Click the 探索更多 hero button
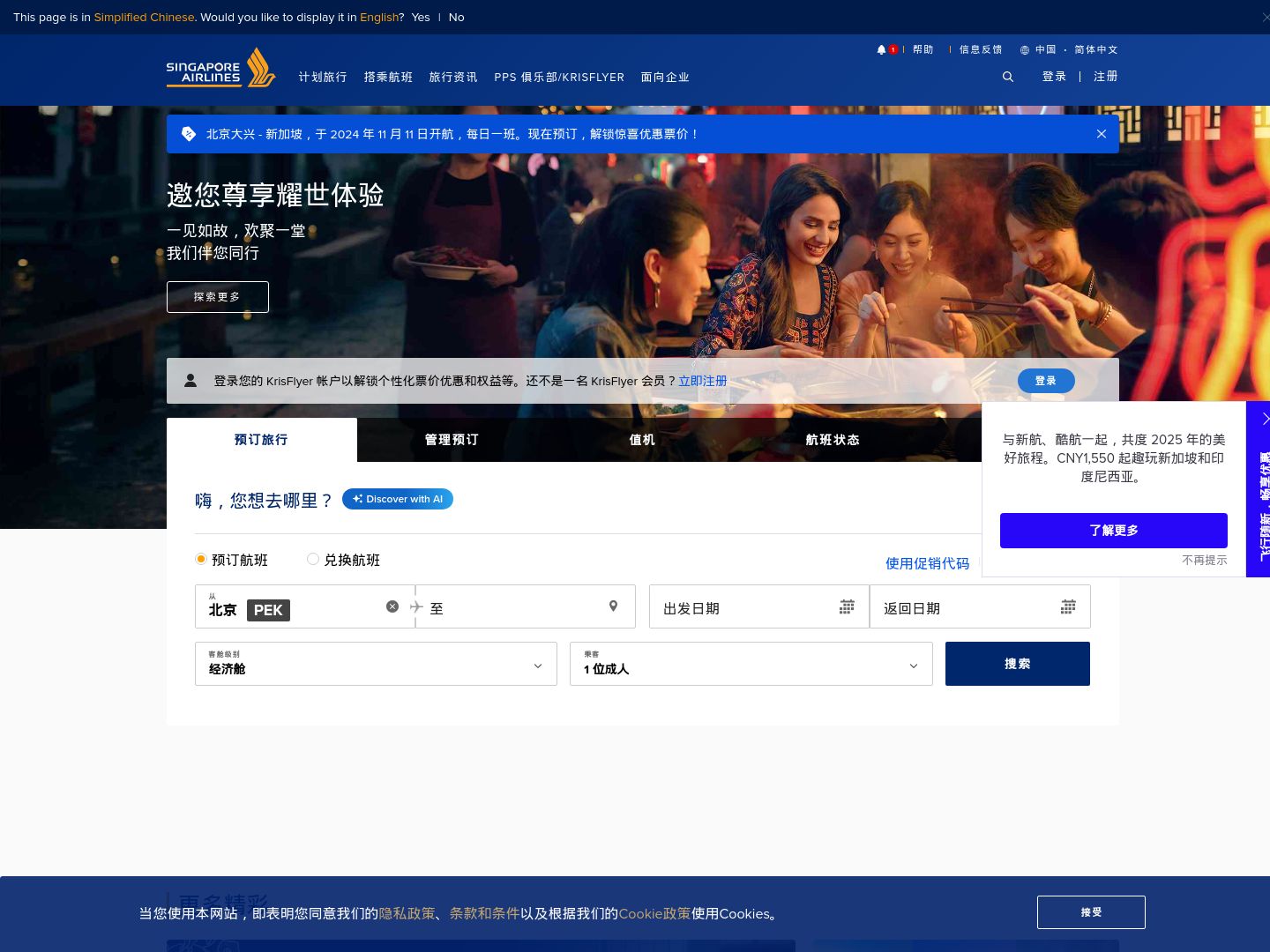The image size is (1270, 952). click(x=218, y=297)
